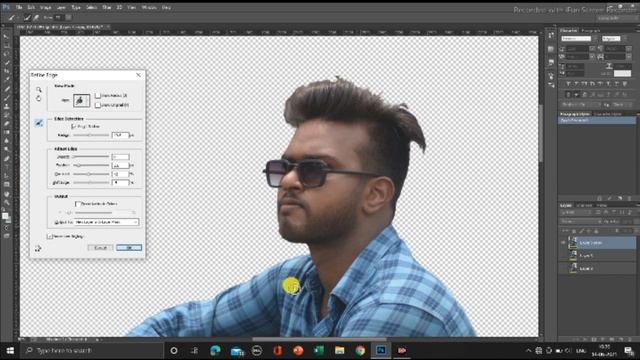Select the Move tool in the toolbar

(x=6, y=37)
